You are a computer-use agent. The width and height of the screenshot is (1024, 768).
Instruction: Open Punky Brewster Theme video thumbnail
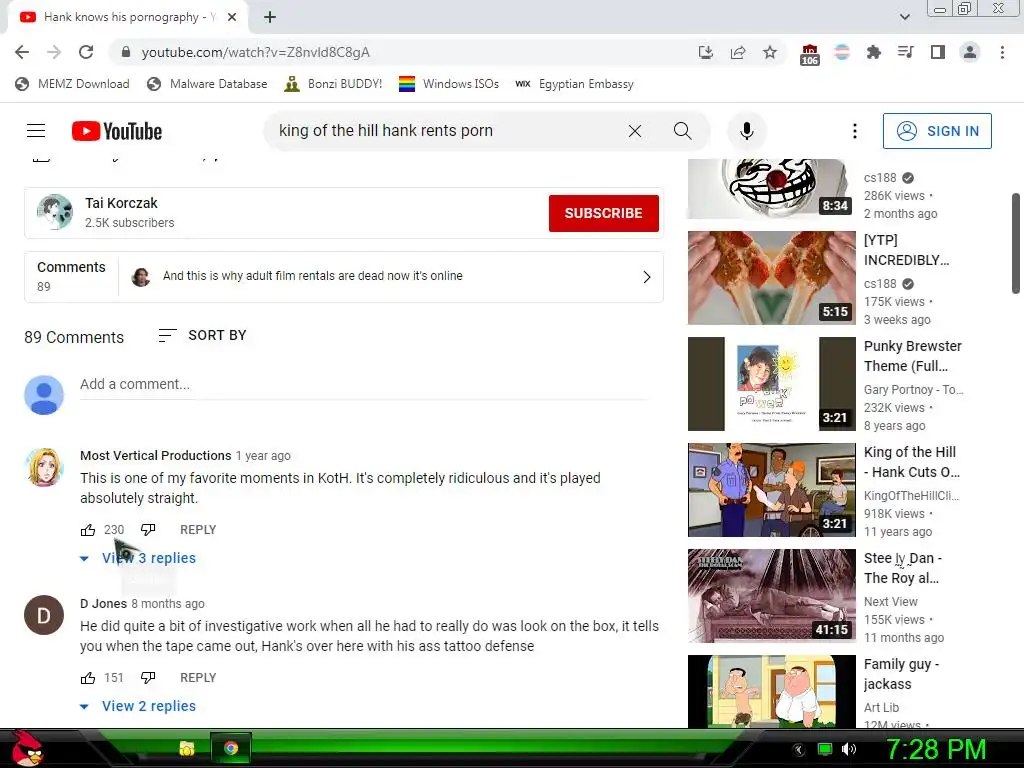coord(771,384)
